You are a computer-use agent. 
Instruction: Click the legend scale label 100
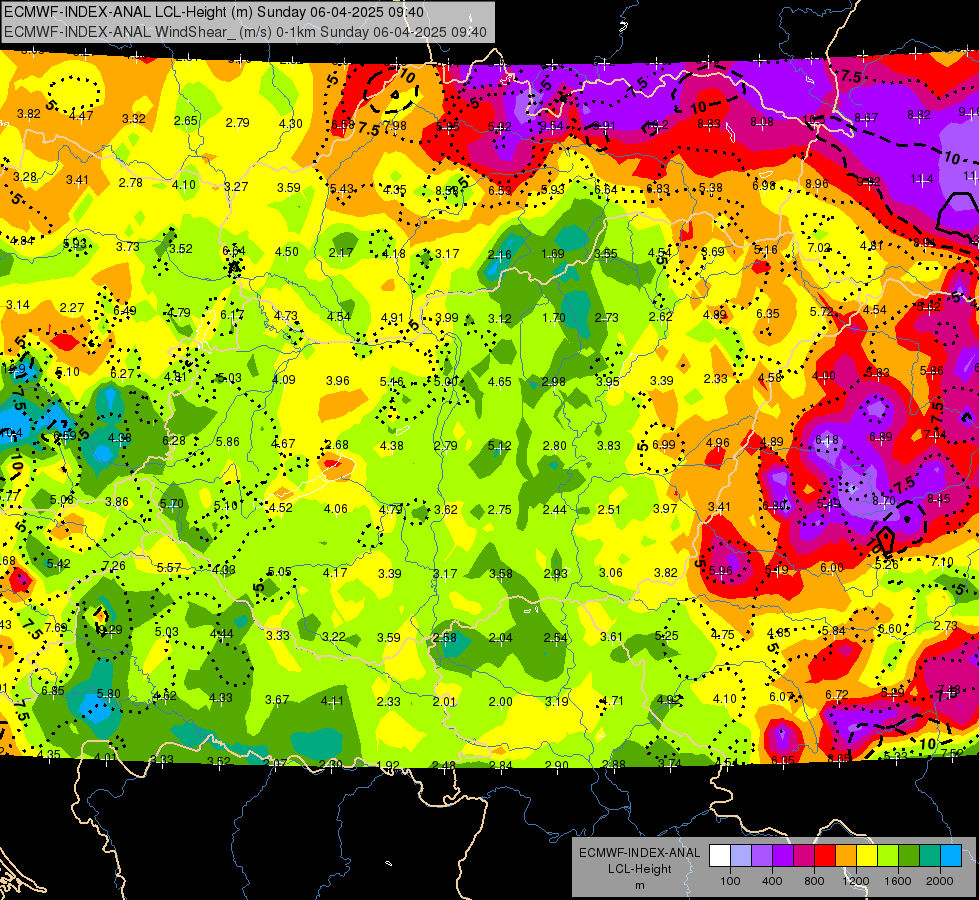(x=730, y=881)
